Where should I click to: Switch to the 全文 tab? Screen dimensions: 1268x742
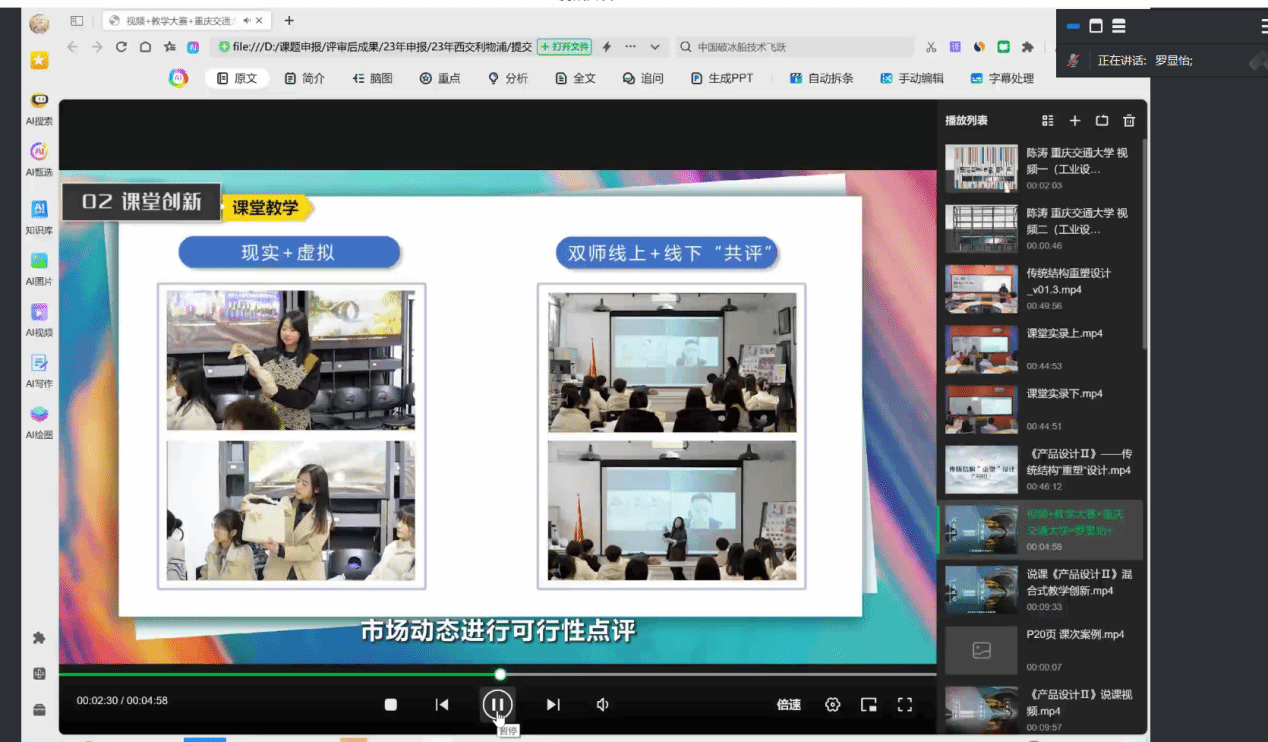point(576,78)
